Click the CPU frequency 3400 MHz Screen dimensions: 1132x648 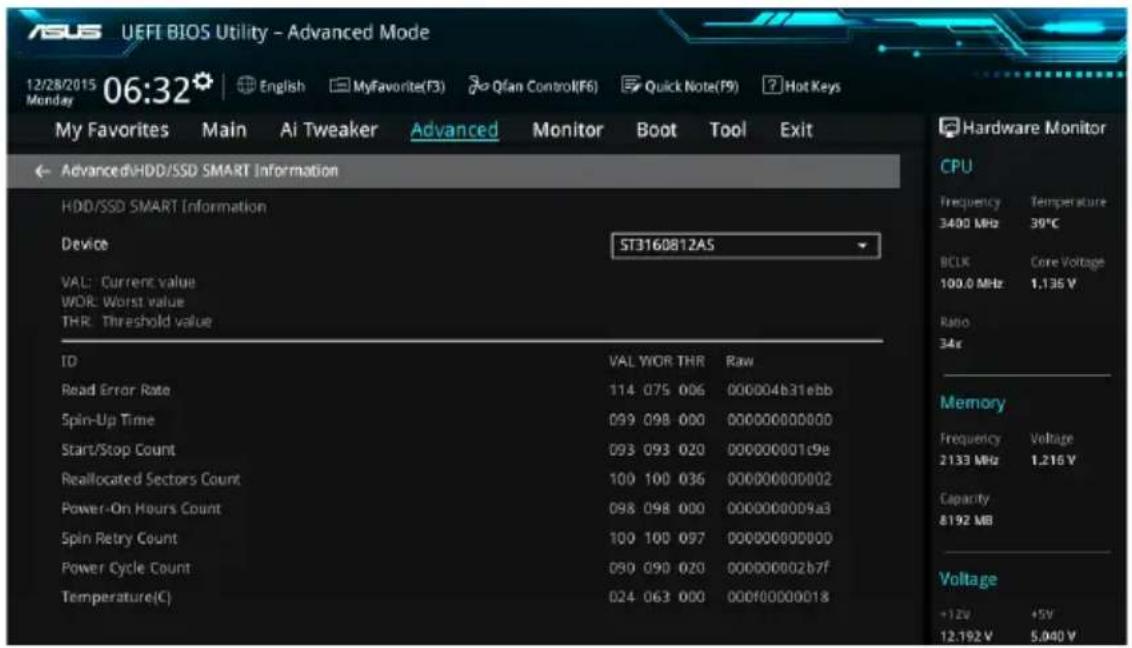click(969, 224)
